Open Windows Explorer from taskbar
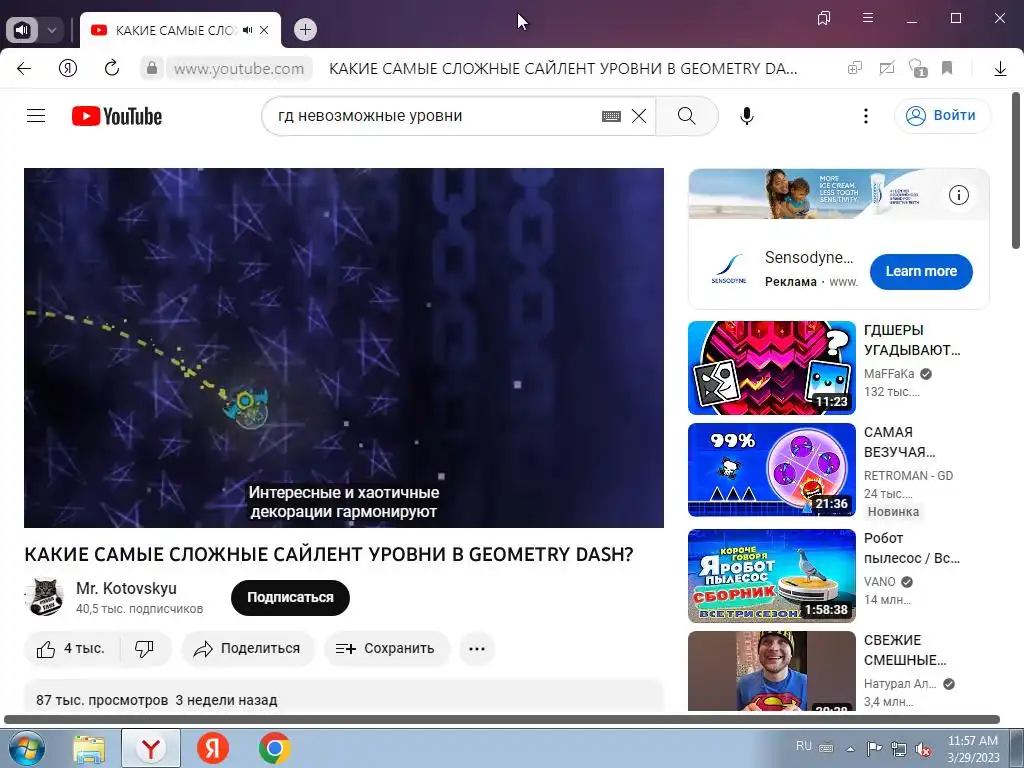The height and width of the screenshot is (768, 1024). 89,748
